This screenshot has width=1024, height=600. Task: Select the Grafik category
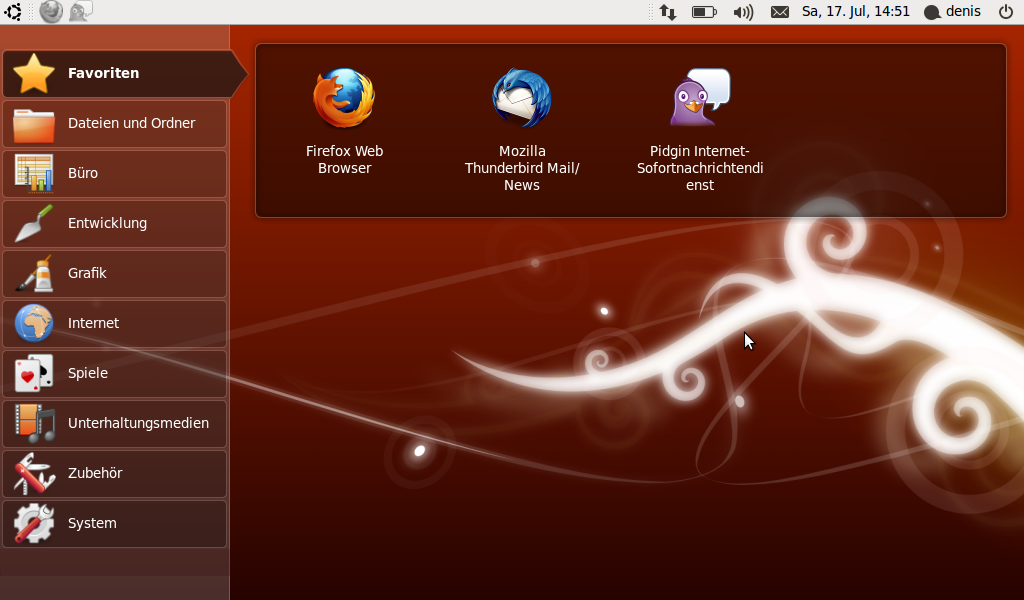coord(115,274)
